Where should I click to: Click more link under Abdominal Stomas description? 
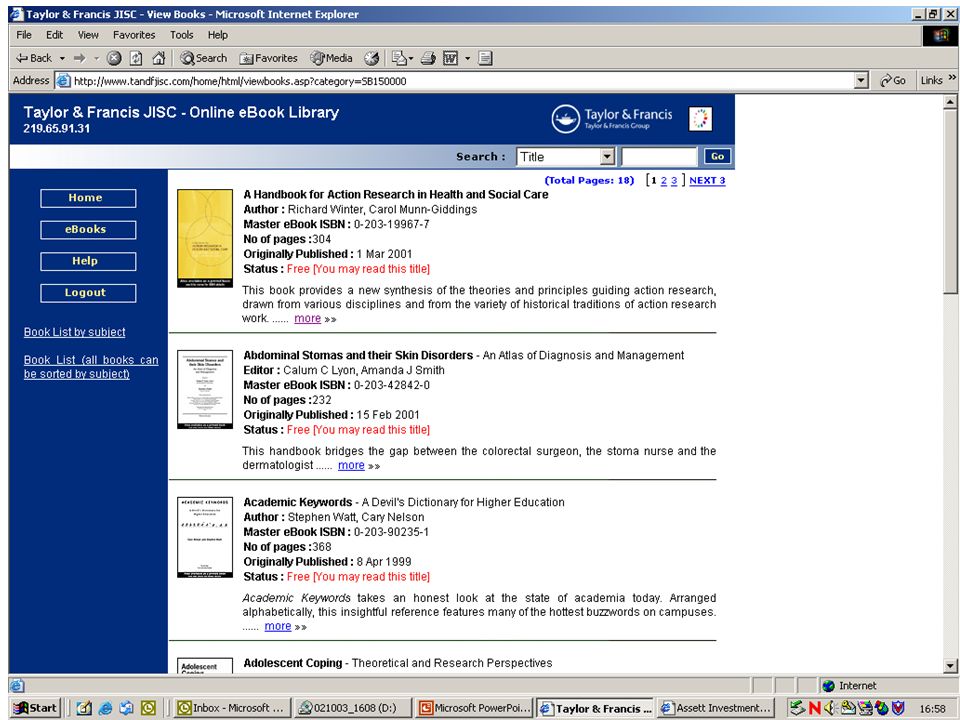point(351,465)
